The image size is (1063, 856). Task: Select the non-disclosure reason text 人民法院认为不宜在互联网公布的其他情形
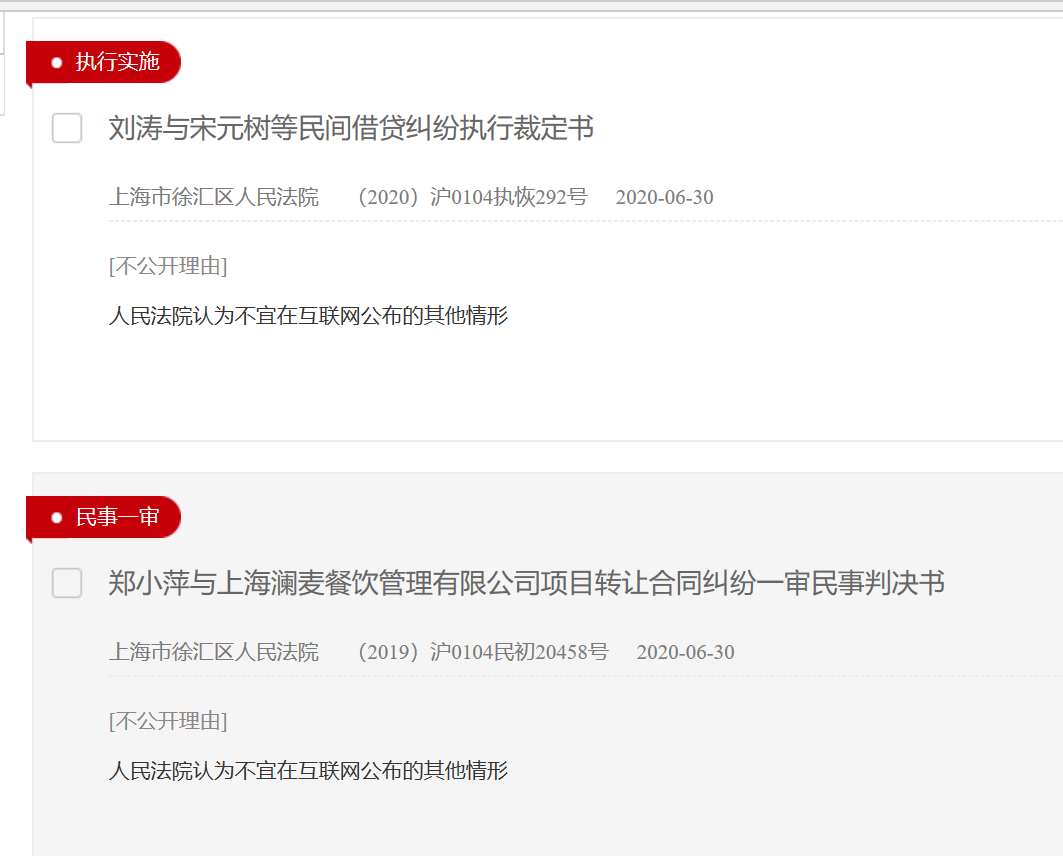pos(308,315)
